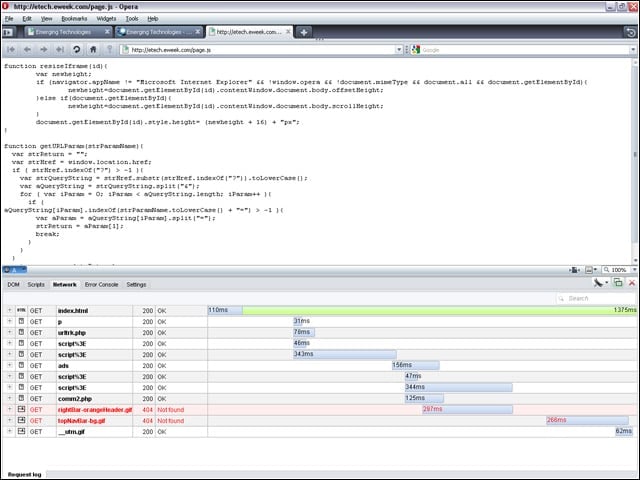
Task: Expand the __utm.gif request row
Action: coord(9,431)
